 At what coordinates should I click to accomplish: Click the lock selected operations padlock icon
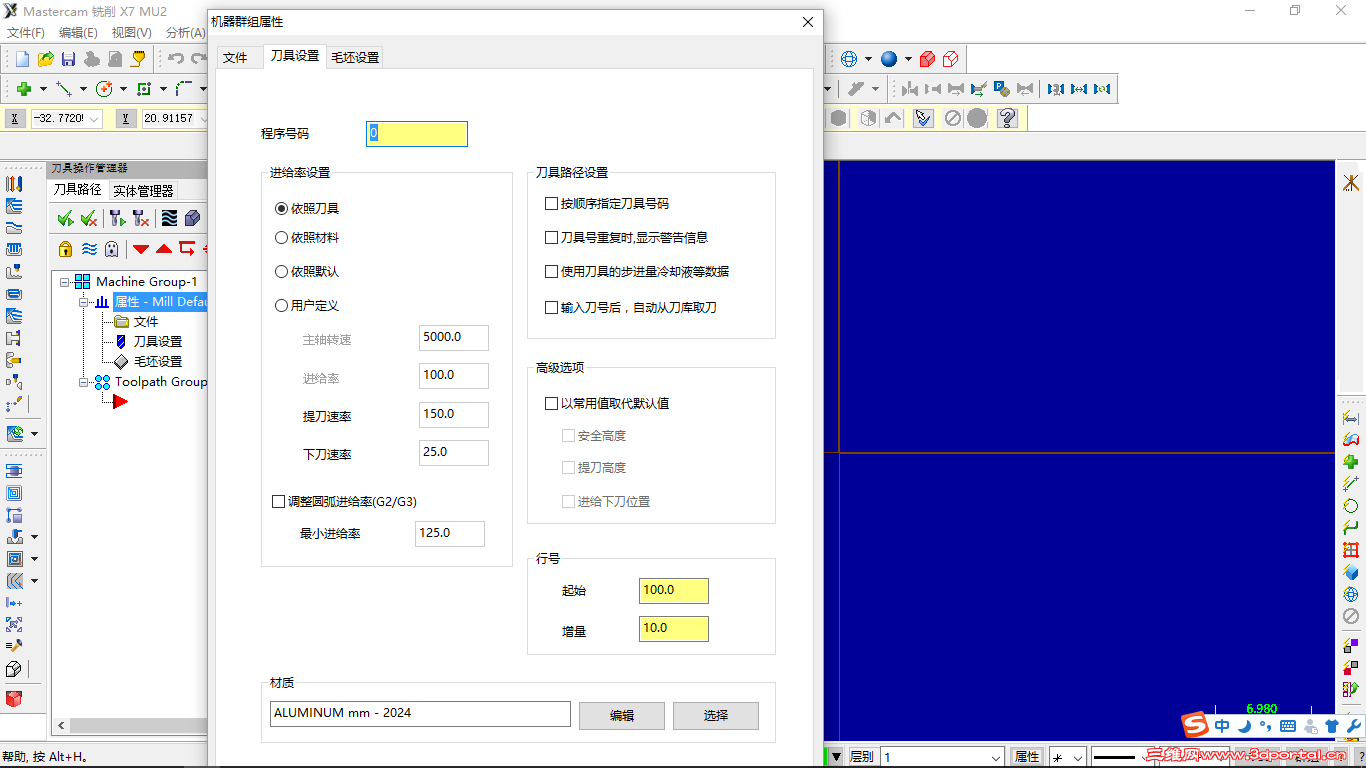[x=65, y=248]
